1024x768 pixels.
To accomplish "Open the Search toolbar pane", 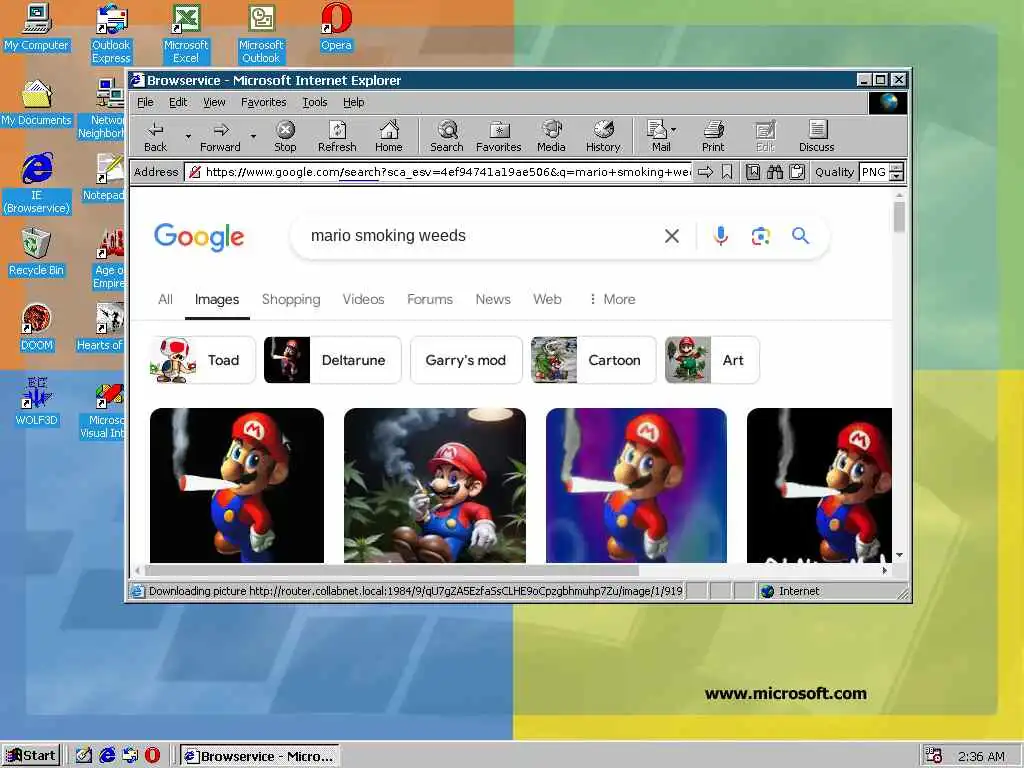I will 447,136.
